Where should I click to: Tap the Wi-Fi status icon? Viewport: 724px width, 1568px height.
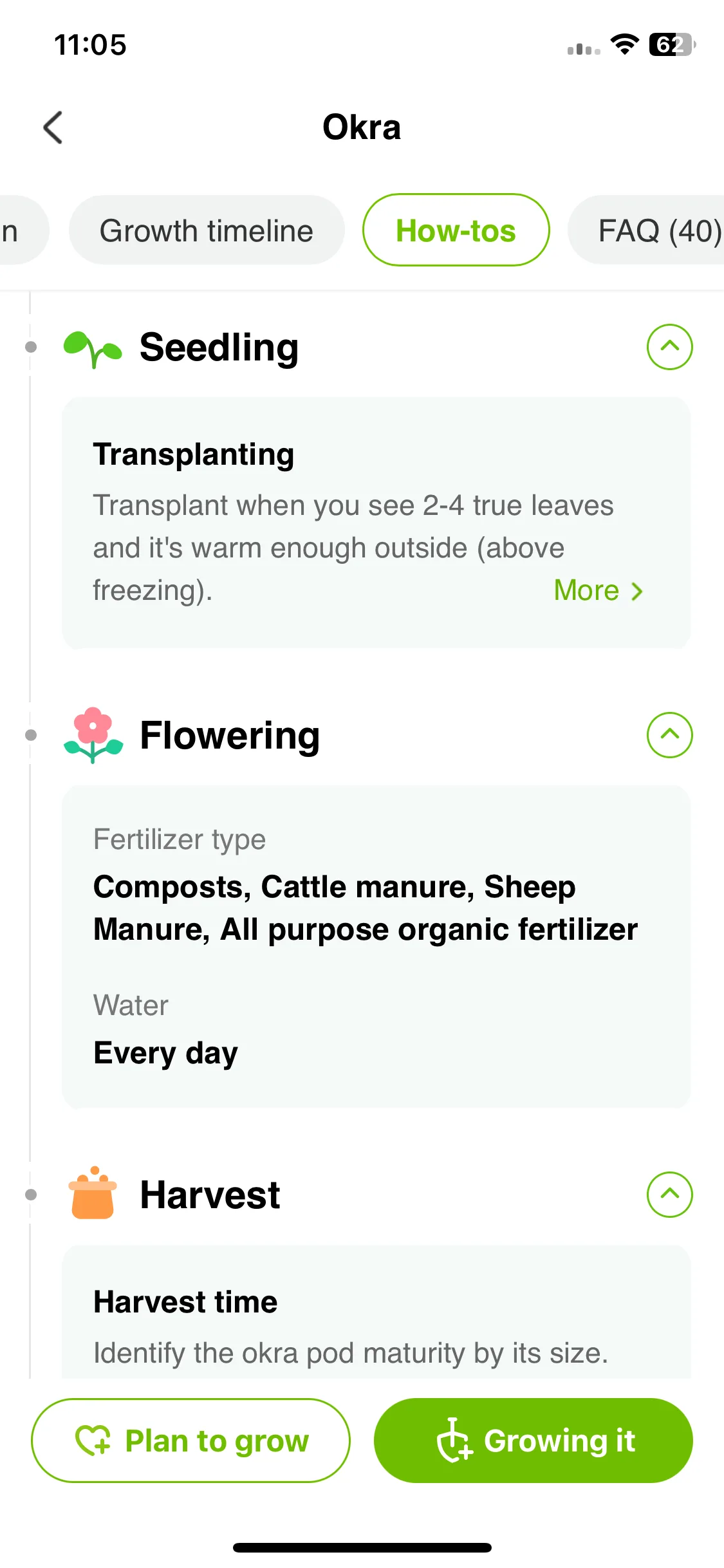[x=624, y=44]
